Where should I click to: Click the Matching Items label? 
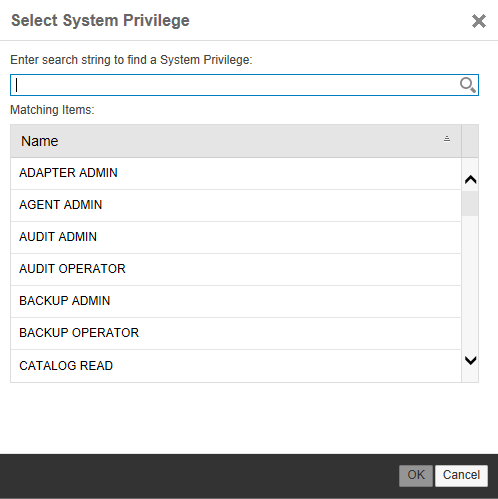pos(52,110)
